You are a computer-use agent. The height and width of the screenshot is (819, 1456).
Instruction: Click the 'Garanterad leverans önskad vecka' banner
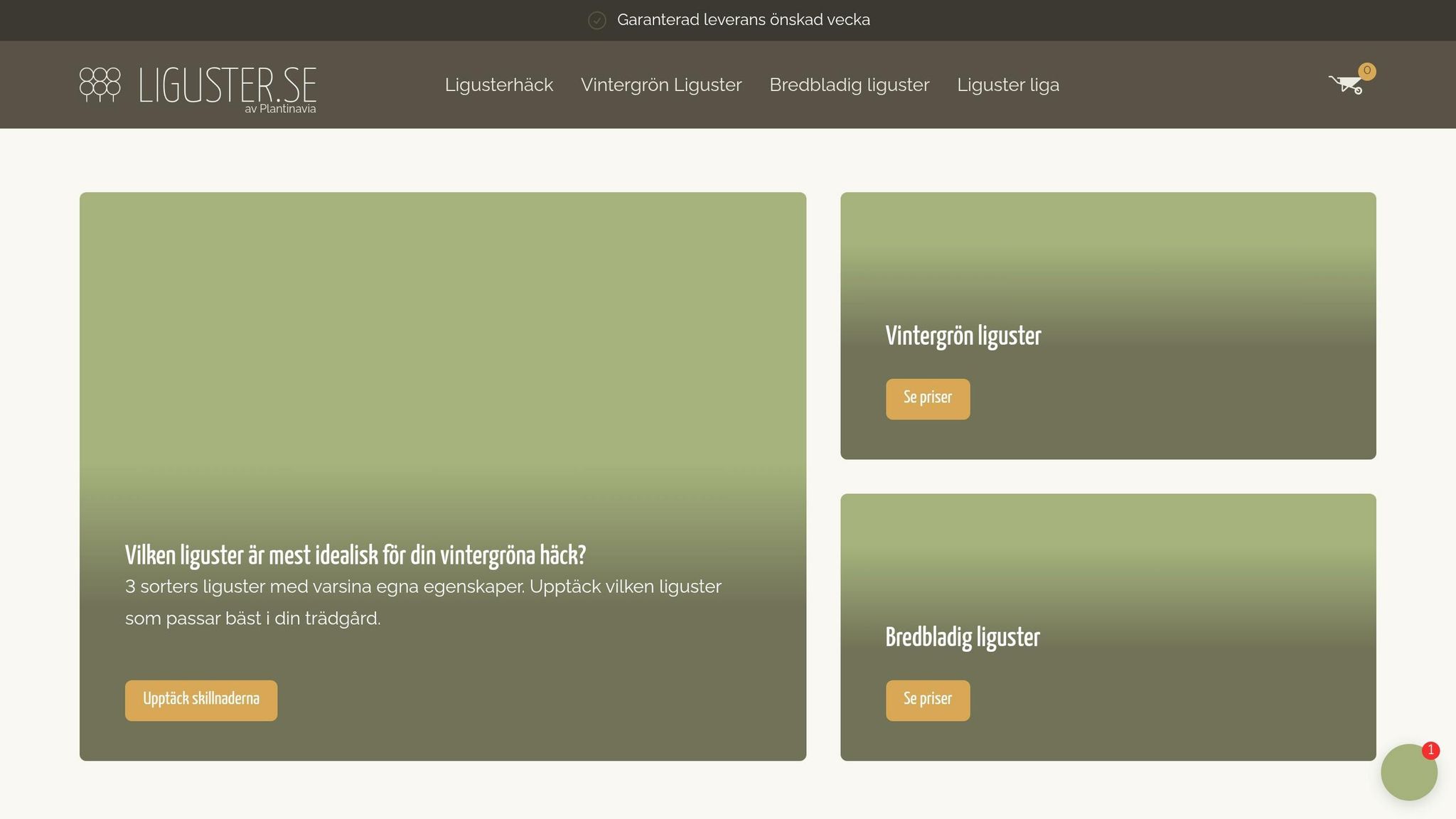click(744, 20)
